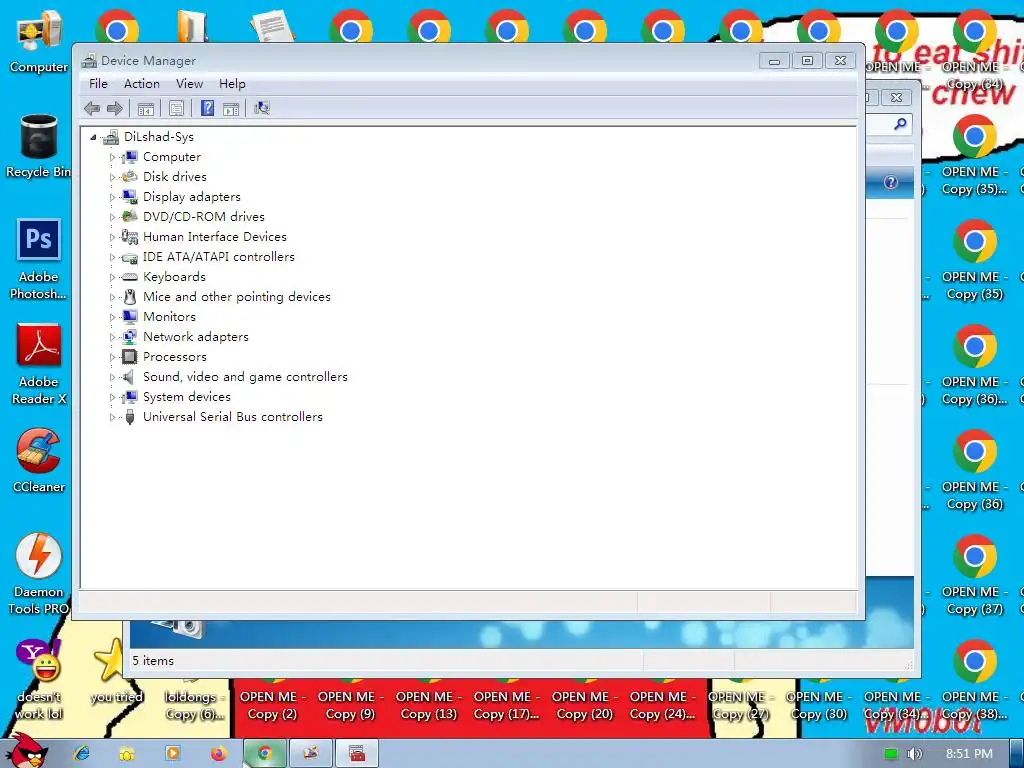Click the red toolbox taskbar button

tap(357, 754)
